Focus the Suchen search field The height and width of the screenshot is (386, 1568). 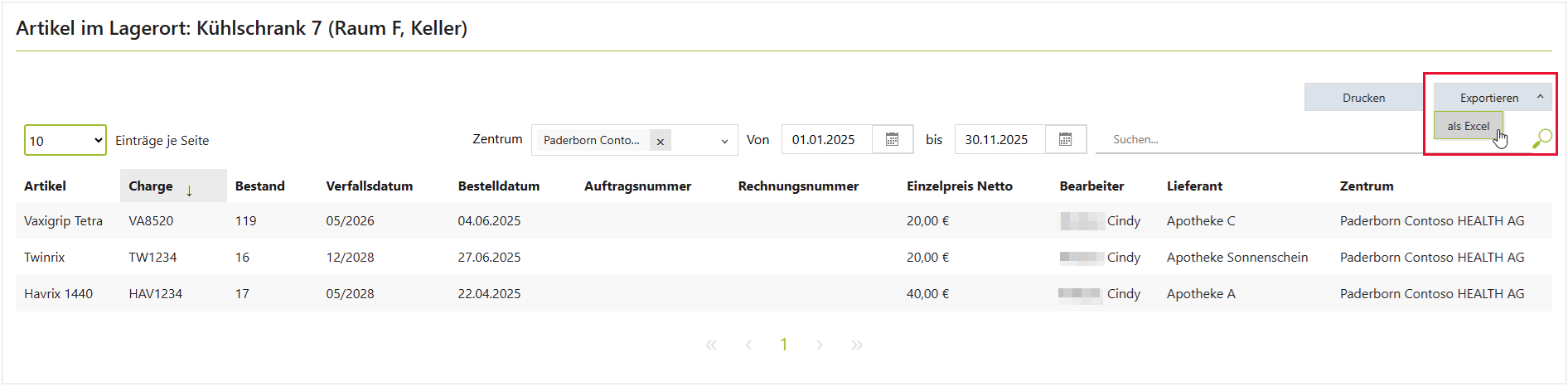[1260, 139]
